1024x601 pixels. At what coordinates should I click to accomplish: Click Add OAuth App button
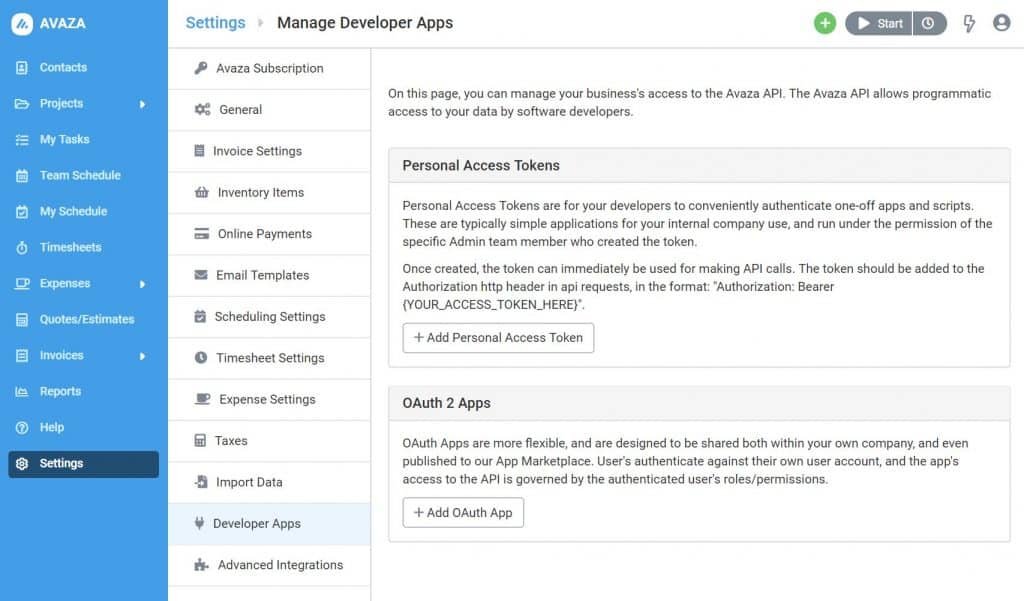coord(463,512)
